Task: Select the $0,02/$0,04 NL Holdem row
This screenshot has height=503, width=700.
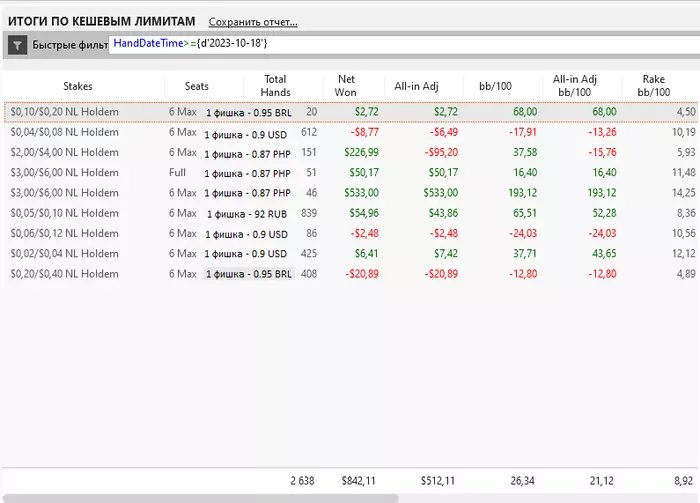Action: point(352,254)
